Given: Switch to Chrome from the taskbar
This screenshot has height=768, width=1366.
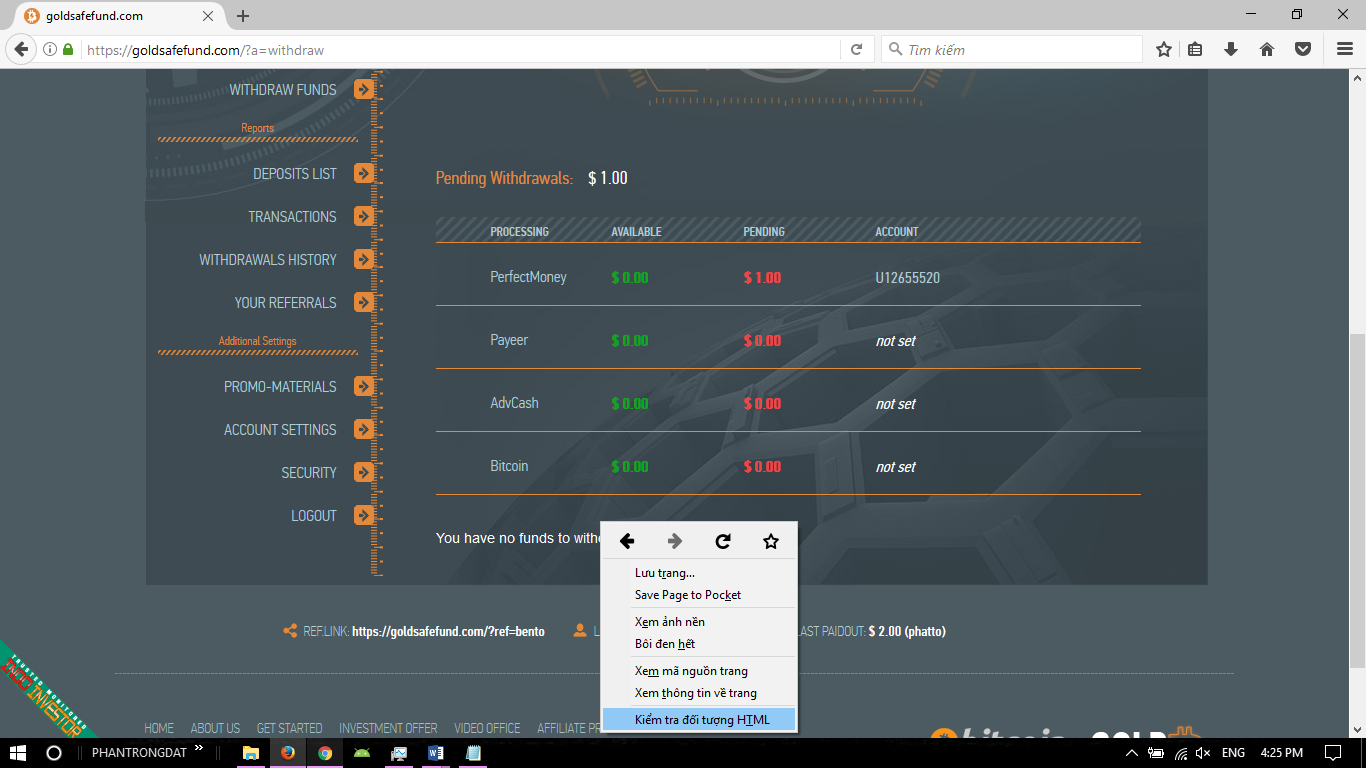Looking at the screenshot, I should [325, 752].
